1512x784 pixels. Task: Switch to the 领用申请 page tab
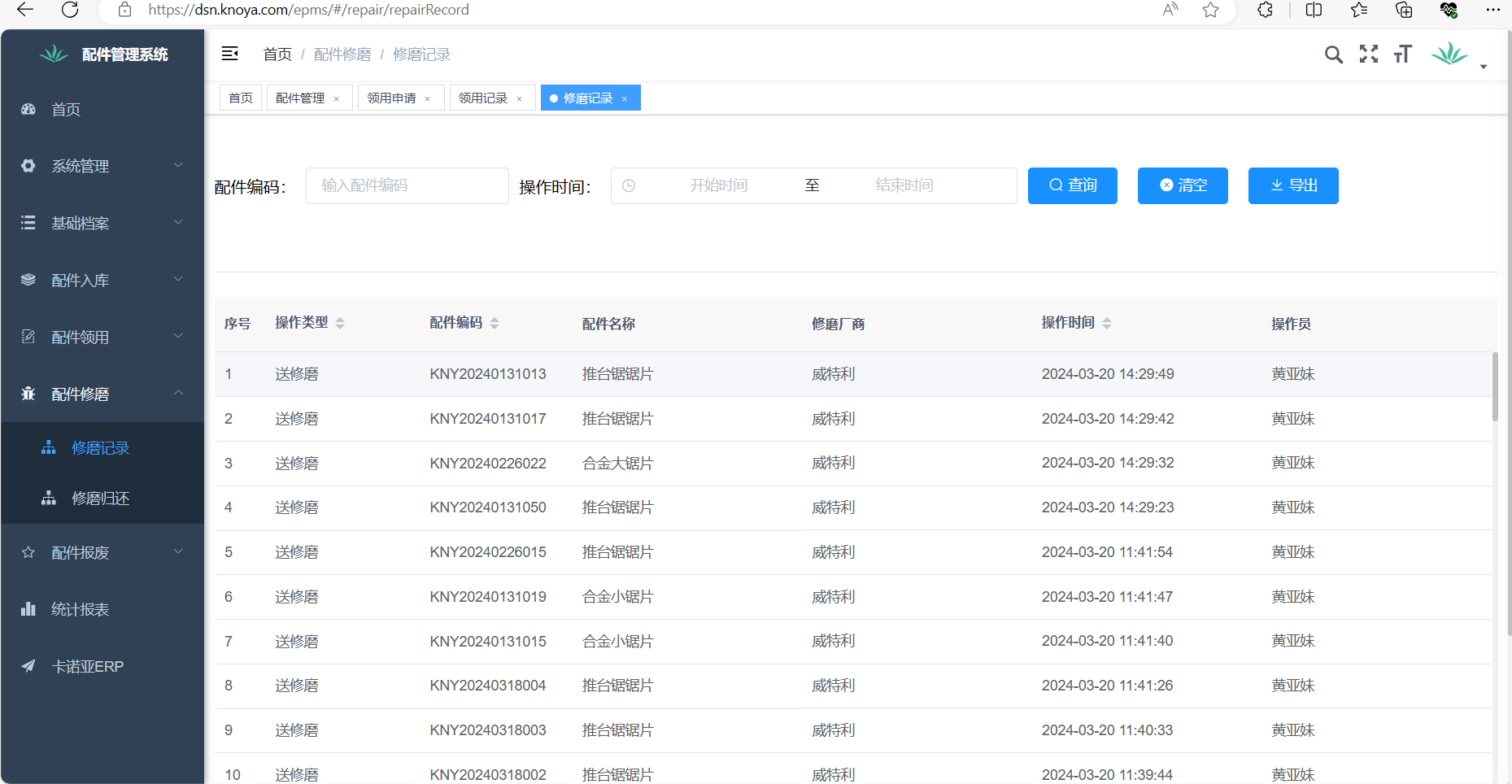tap(391, 98)
